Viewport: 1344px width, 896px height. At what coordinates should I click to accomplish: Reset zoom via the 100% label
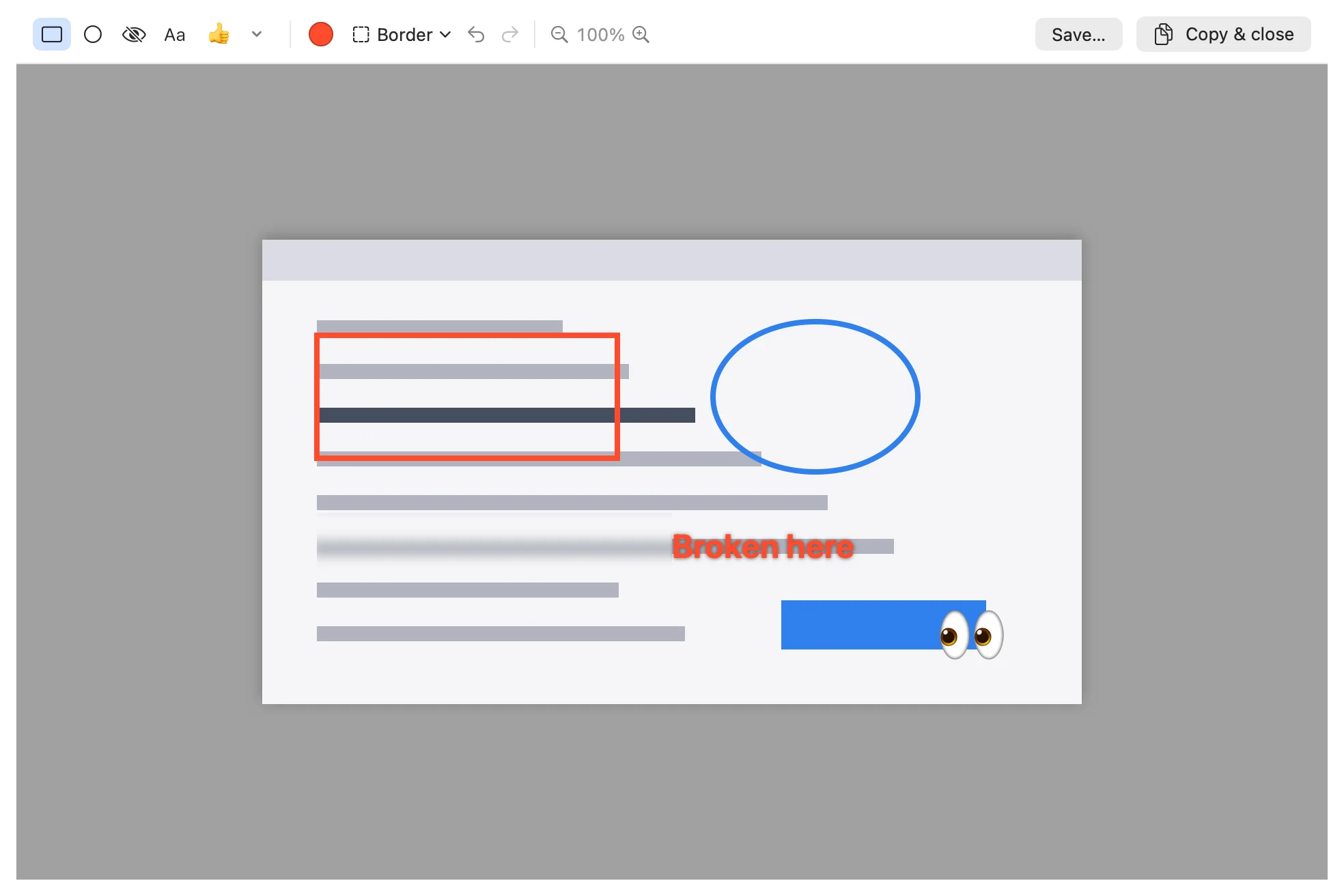pos(600,34)
